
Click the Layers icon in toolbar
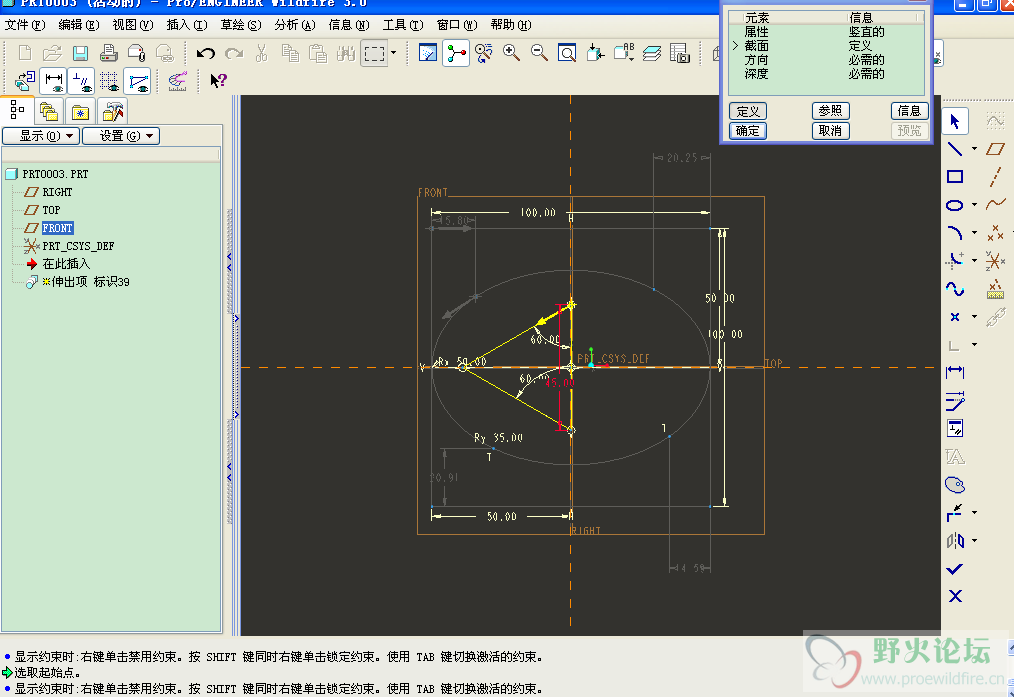tap(652, 53)
